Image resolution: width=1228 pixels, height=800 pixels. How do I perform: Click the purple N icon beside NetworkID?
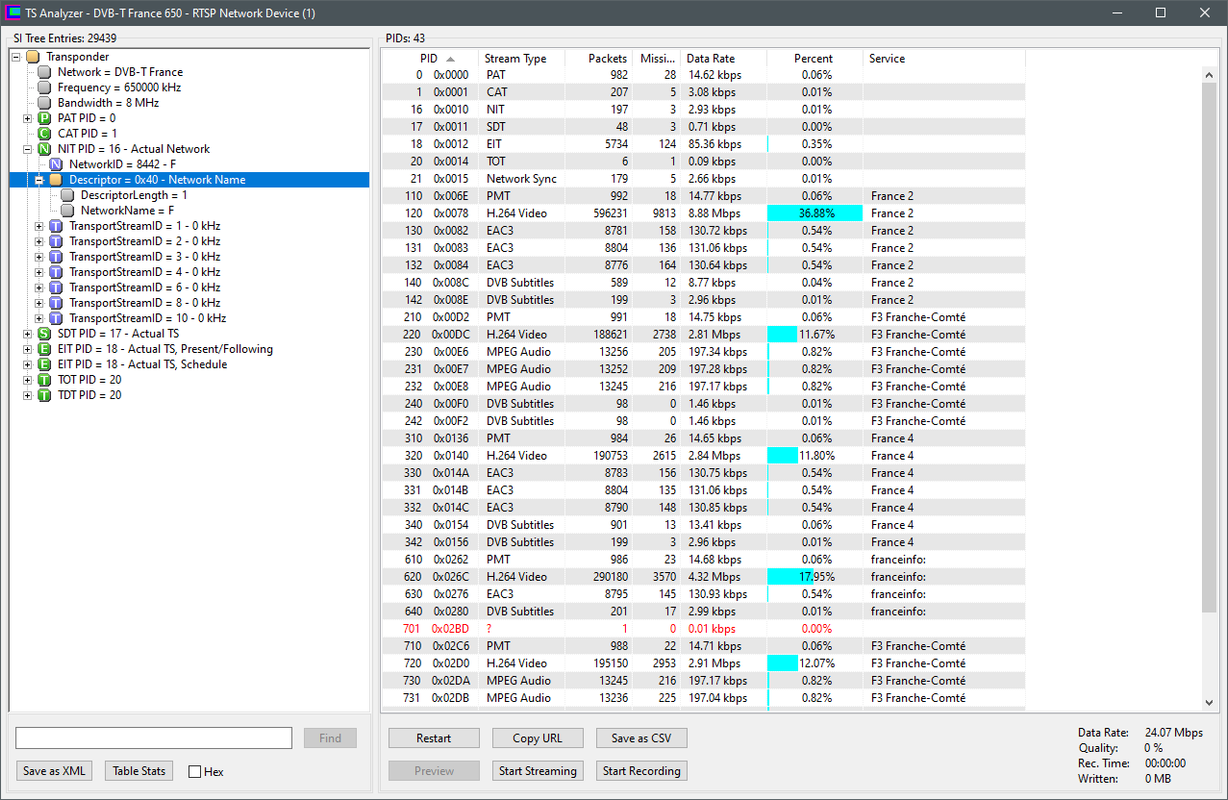[55, 164]
